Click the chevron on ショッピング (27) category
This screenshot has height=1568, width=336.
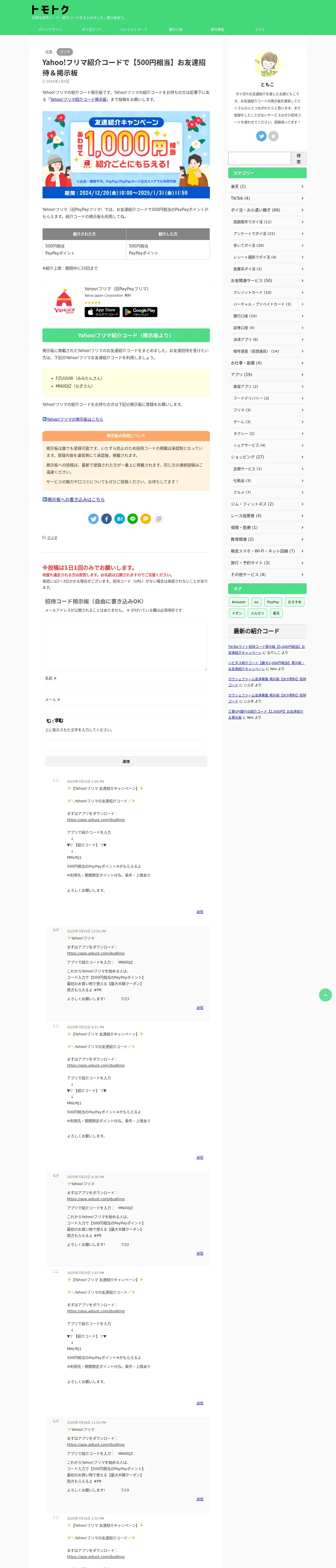[303, 457]
